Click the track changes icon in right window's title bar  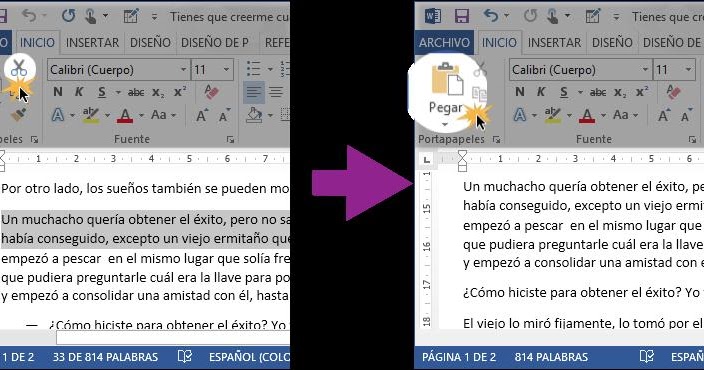point(593,17)
